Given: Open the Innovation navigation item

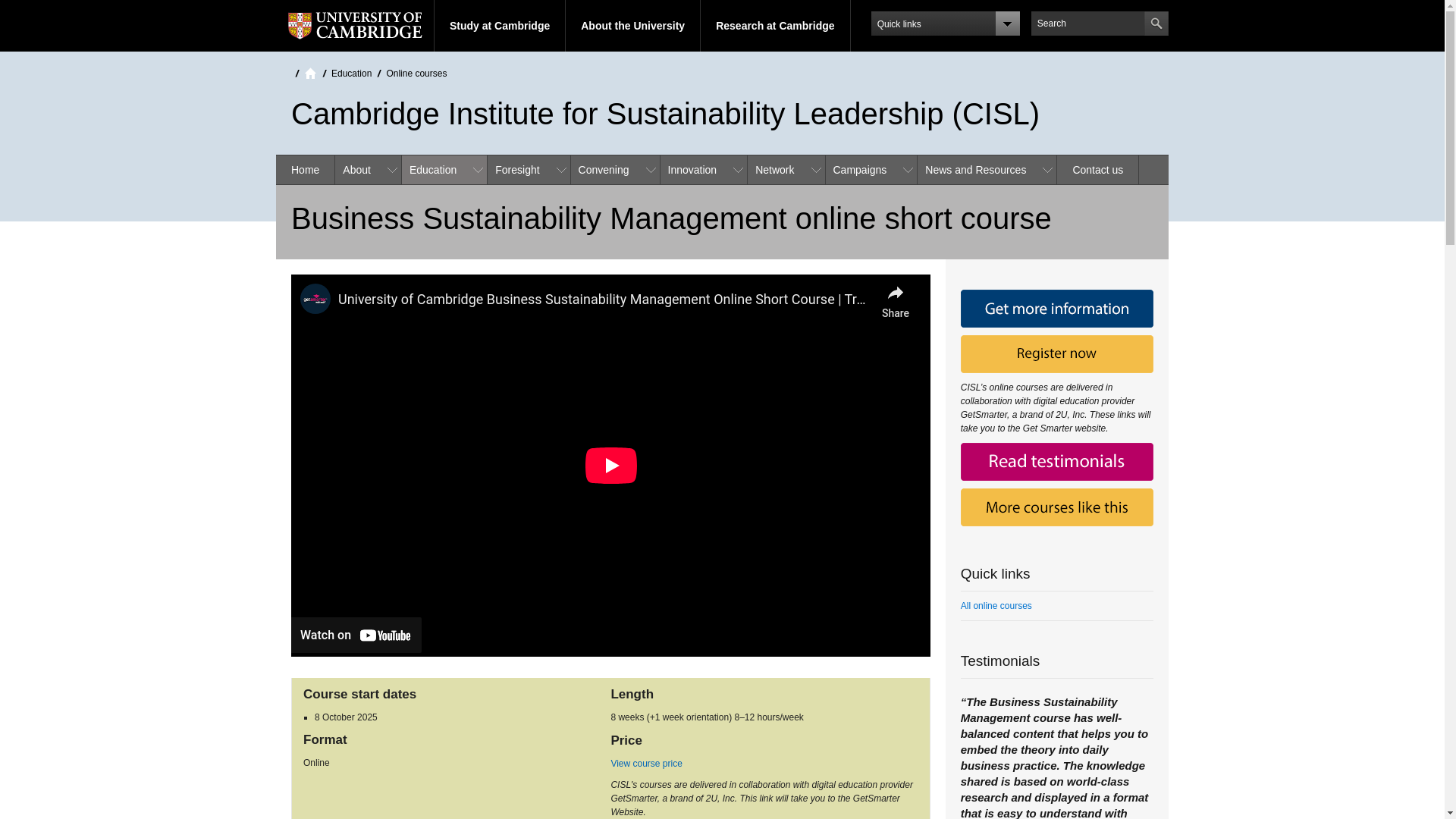Looking at the screenshot, I should pos(692,170).
